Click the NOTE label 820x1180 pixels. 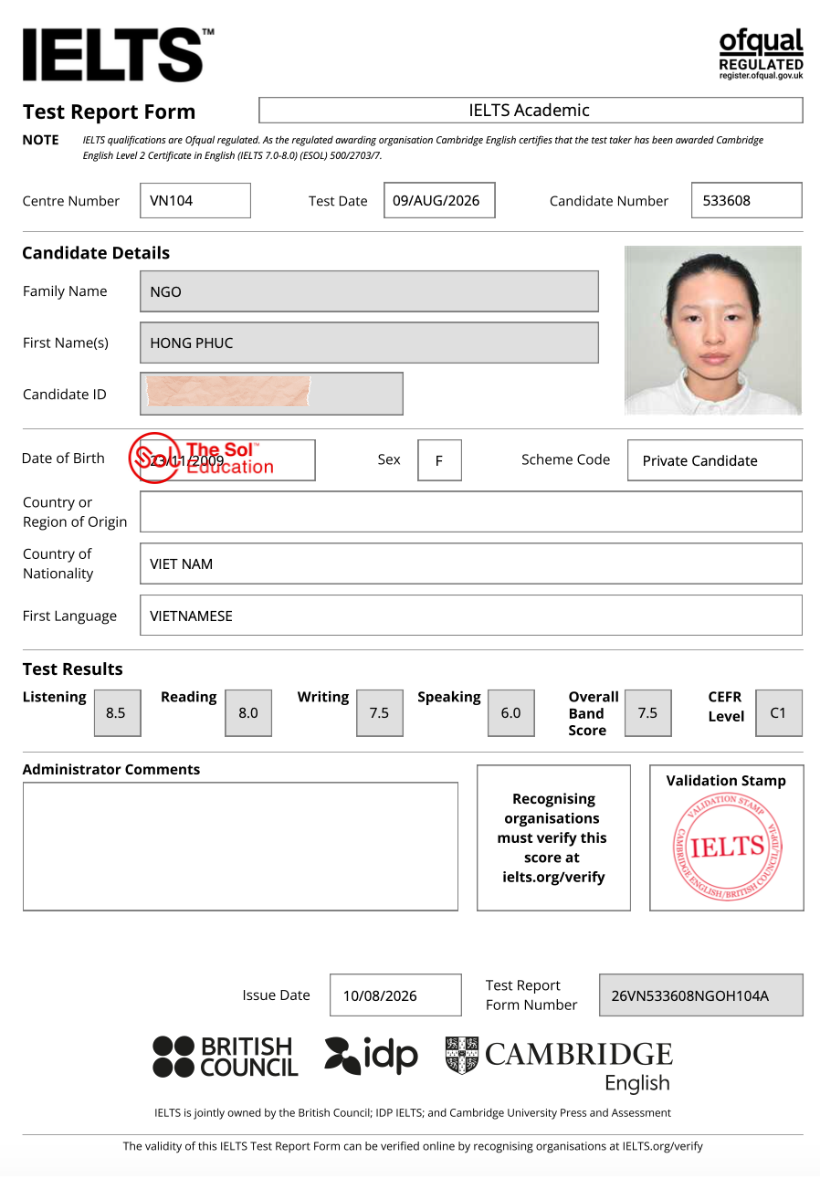pos(41,140)
